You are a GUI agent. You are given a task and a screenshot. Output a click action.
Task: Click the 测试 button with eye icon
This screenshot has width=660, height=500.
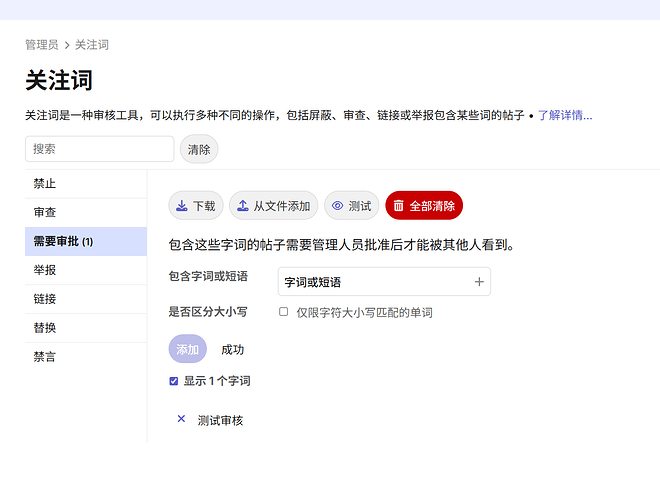[351, 205]
